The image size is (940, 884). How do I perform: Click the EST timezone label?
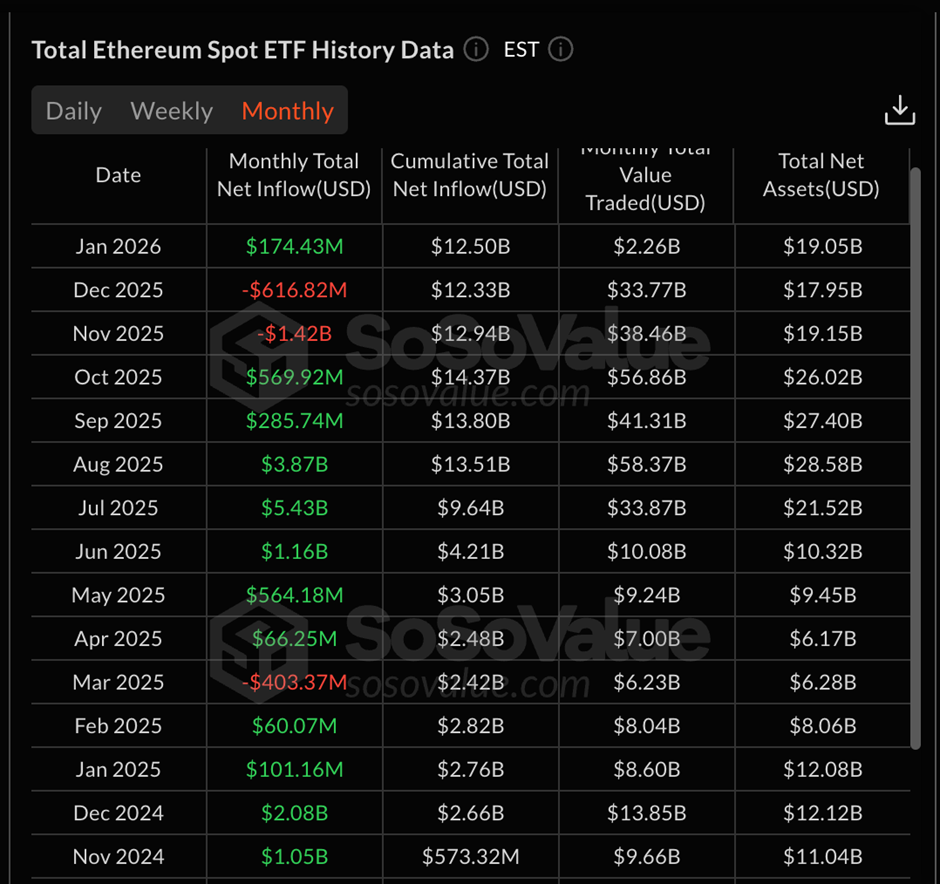pos(521,49)
